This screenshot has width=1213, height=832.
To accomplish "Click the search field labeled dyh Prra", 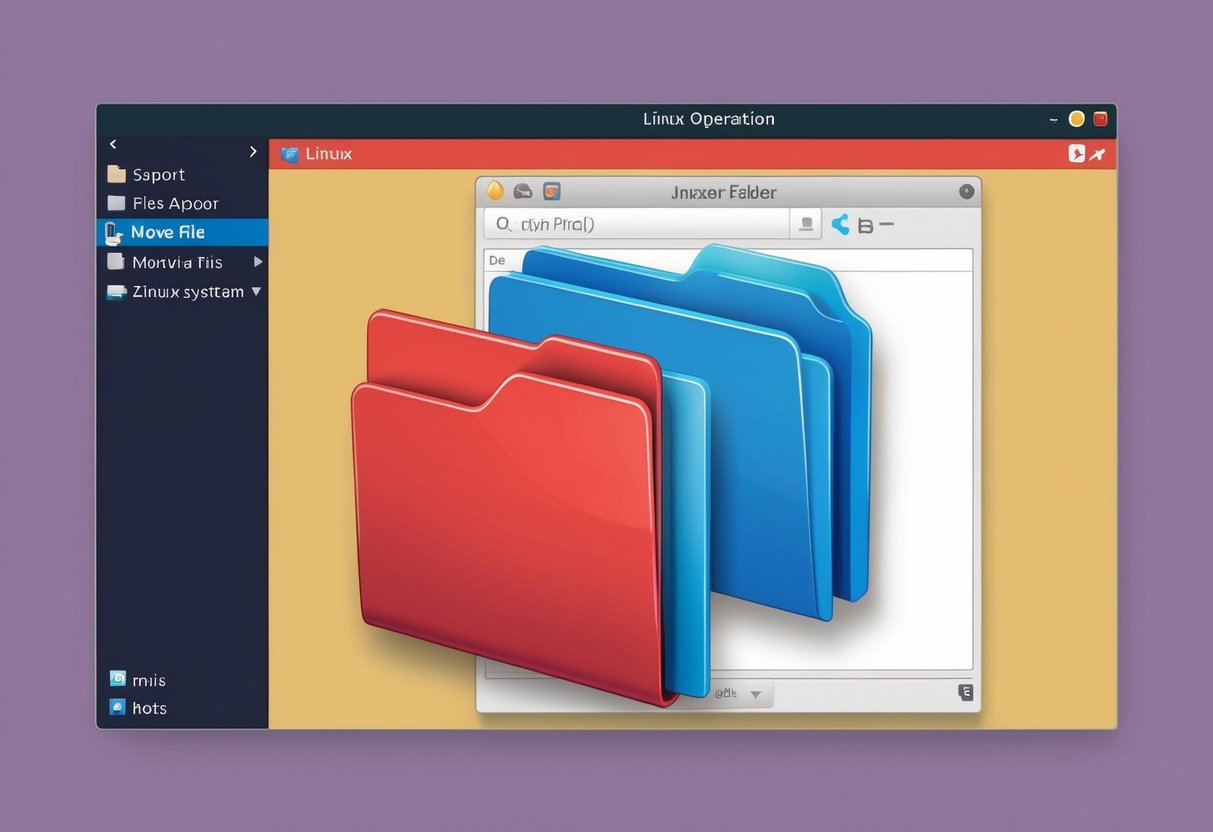I will click(x=640, y=224).
